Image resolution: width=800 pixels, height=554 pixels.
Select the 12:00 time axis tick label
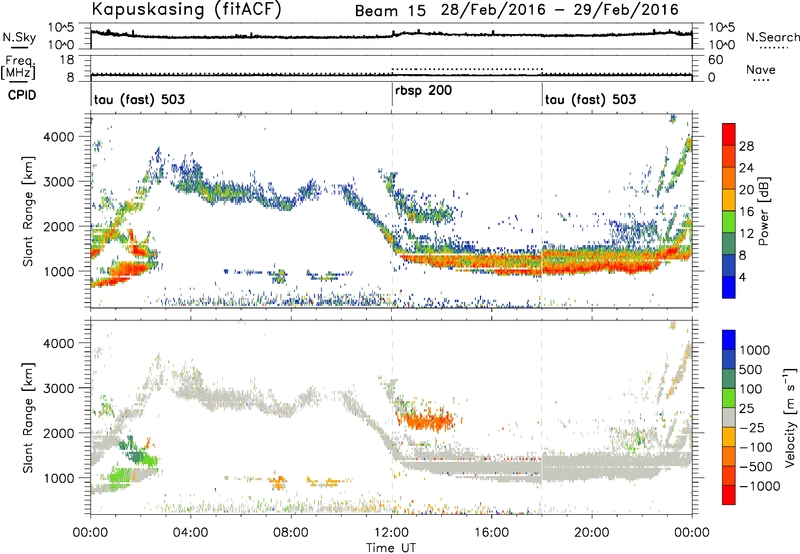(x=391, y=532)
